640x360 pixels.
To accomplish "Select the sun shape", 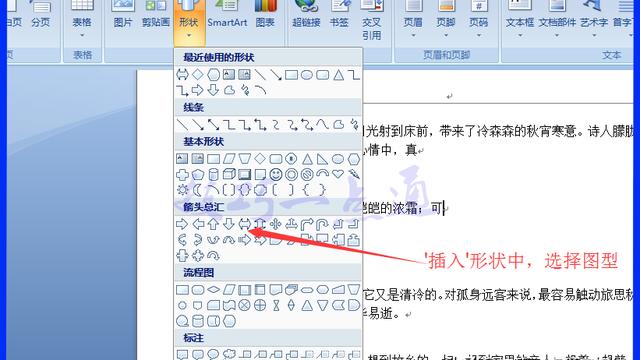I will [182, 190].
